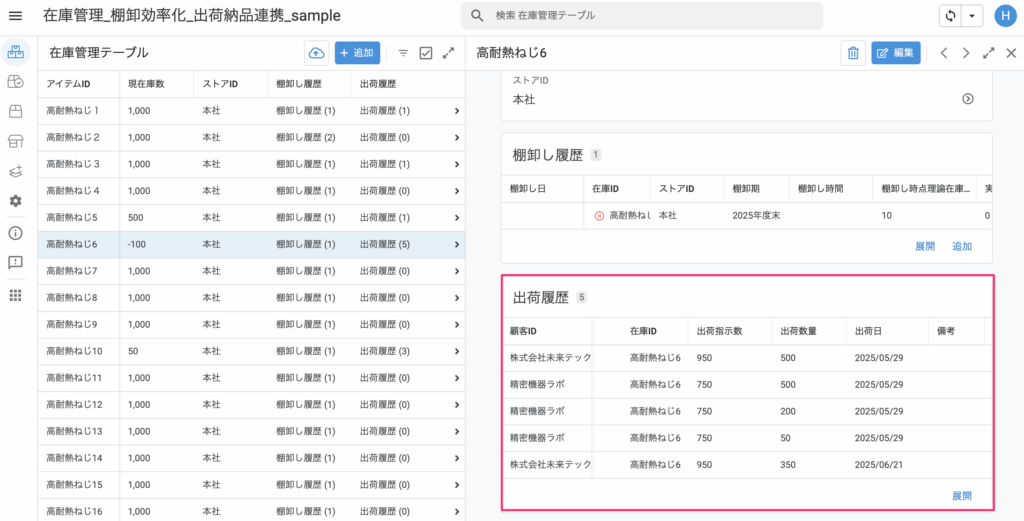Open the box with checkmark sidebar view

pyautogui.click(x=16, y=82)
